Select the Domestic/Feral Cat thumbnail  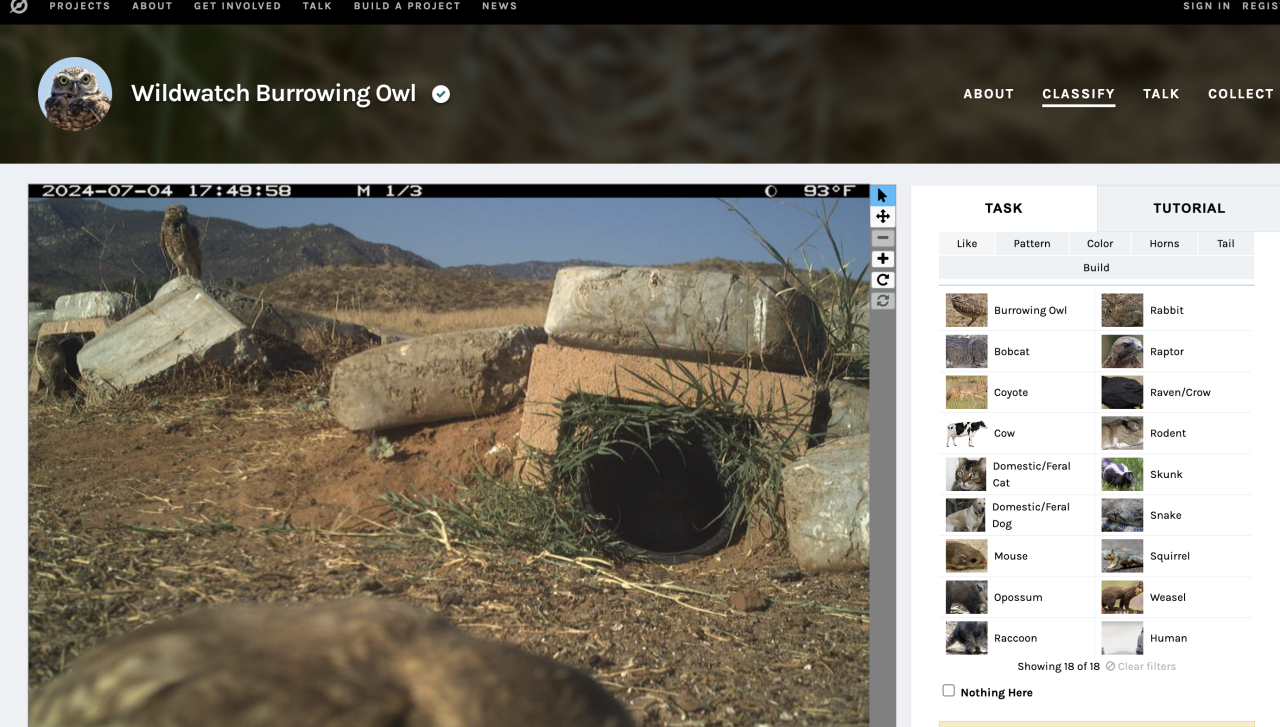966,474
